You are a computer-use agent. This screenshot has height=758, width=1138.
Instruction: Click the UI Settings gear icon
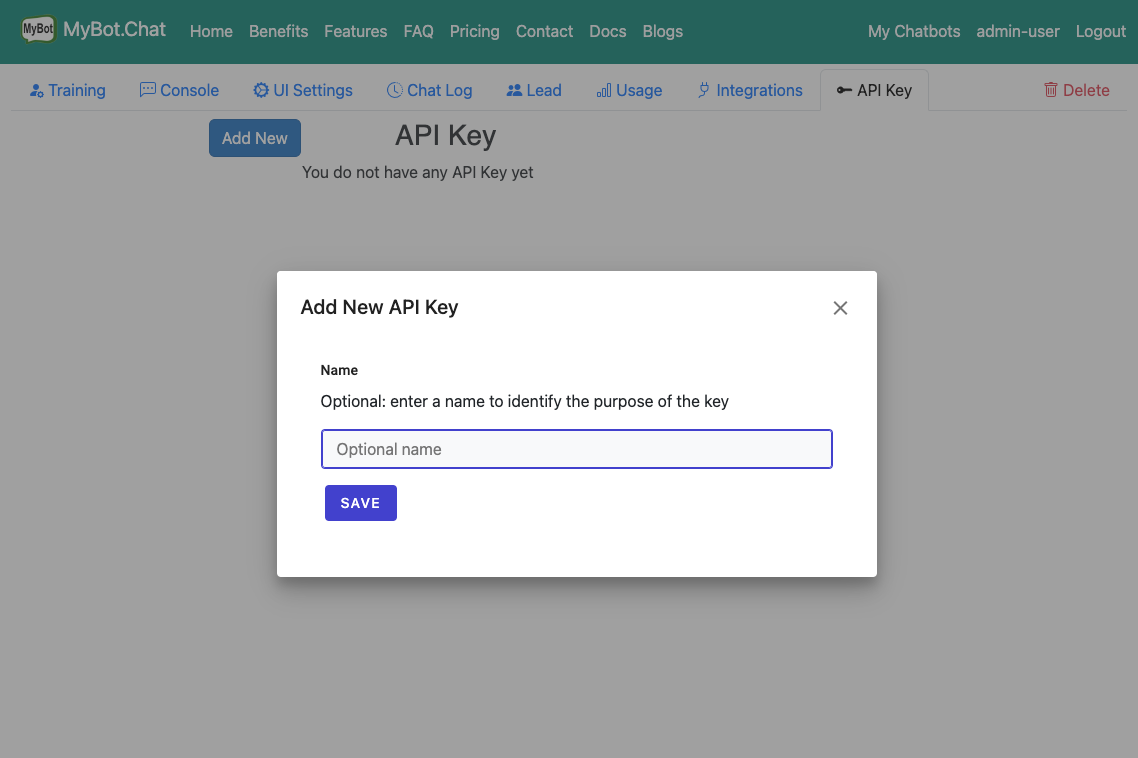point(260,90)
